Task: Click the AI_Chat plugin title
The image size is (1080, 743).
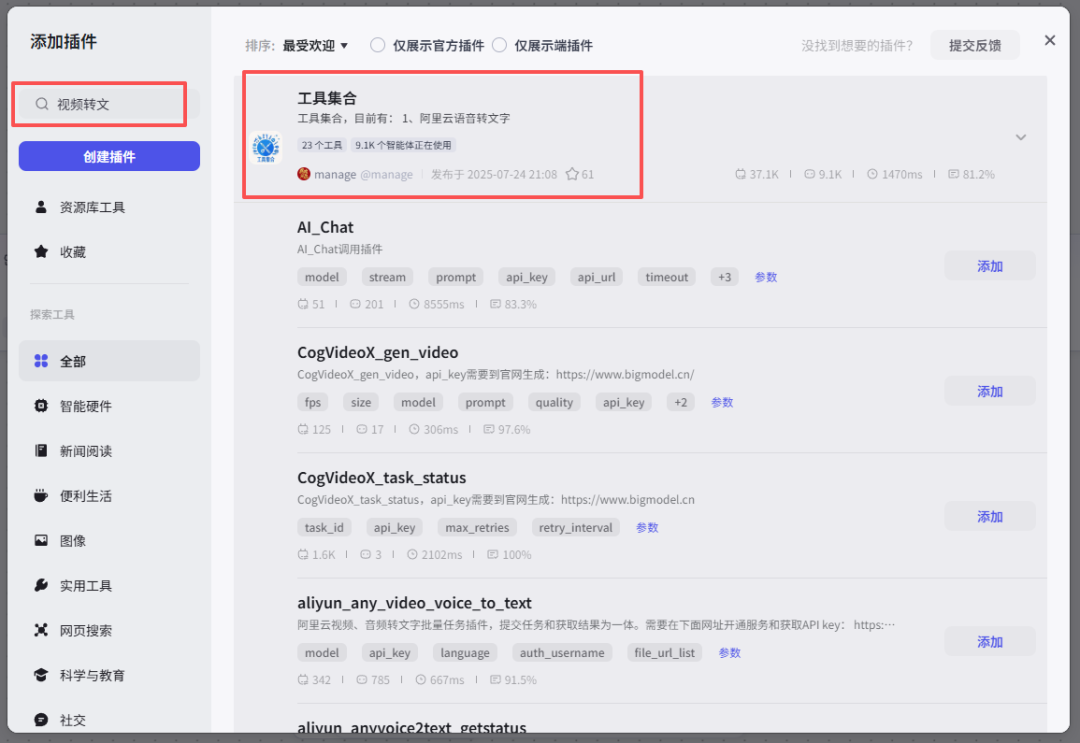Action: point(325,227)
